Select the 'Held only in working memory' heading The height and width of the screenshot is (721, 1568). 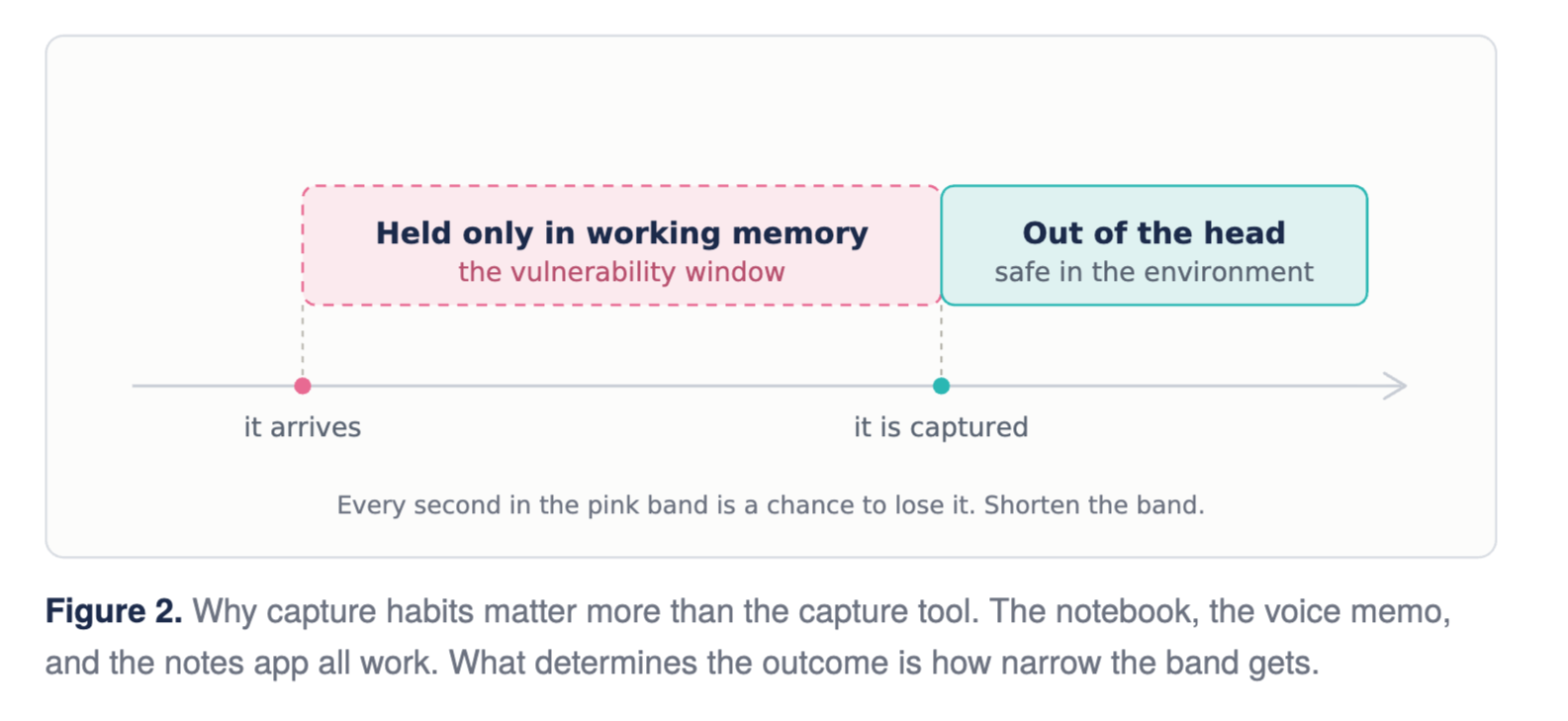pyautogui.click(x=621, y=233)
